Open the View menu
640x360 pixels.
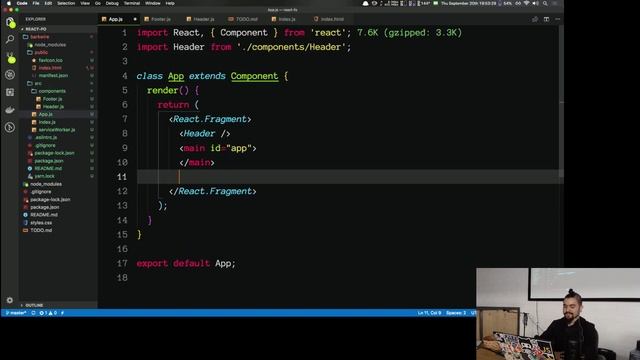[x=85, y=3]
